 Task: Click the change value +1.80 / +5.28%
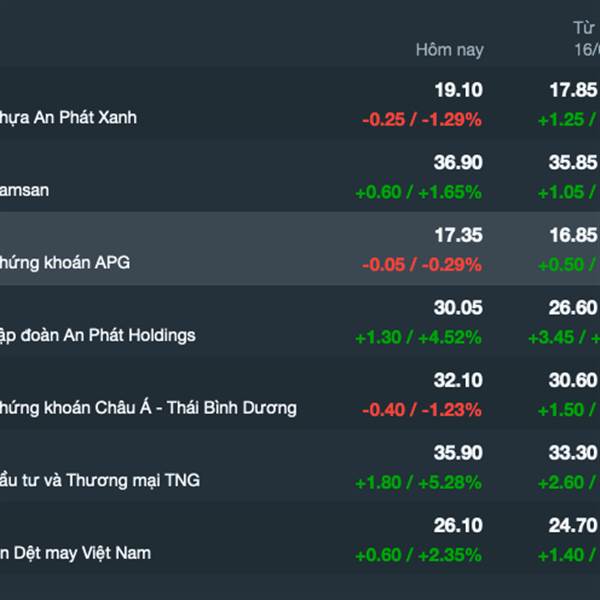coord(418,483)
